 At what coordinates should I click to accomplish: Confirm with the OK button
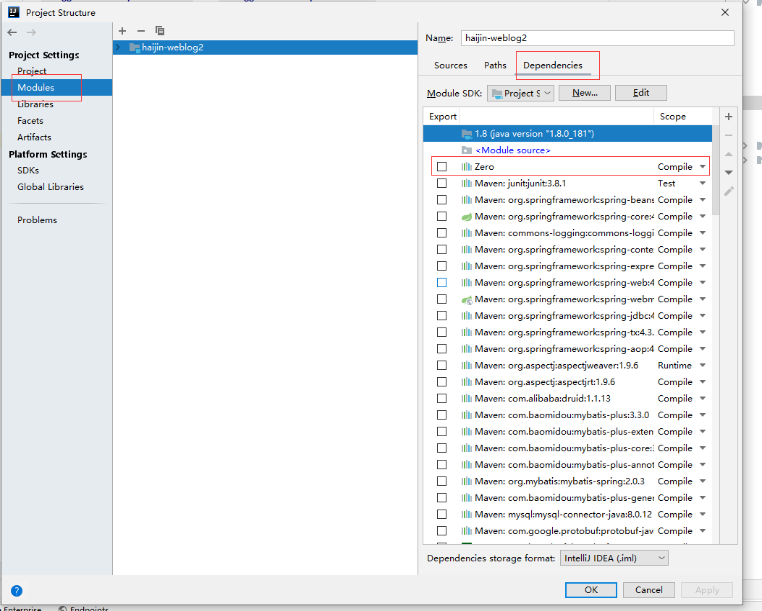[x=591, y=590]
